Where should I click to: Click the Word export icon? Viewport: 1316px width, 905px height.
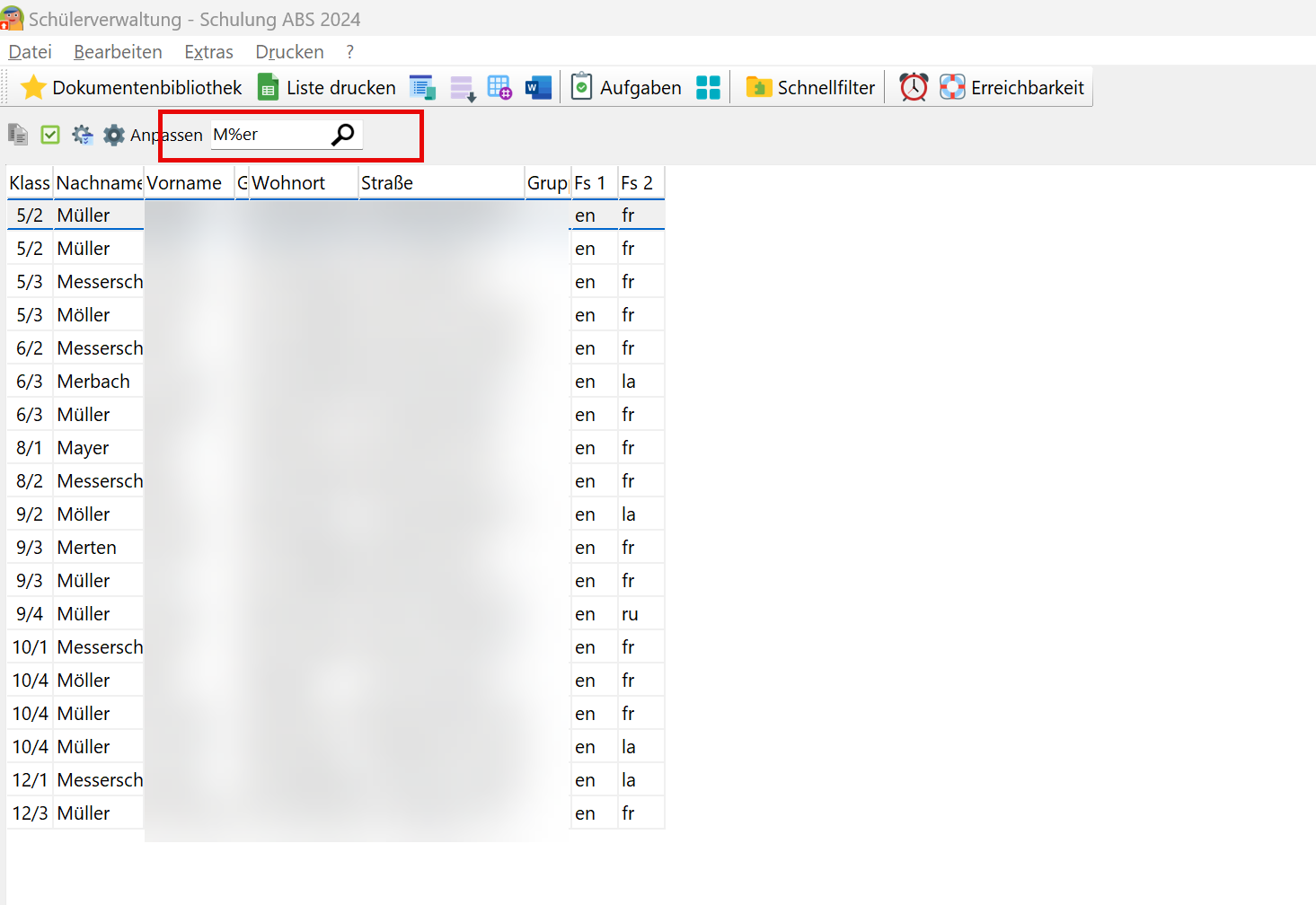538,87
